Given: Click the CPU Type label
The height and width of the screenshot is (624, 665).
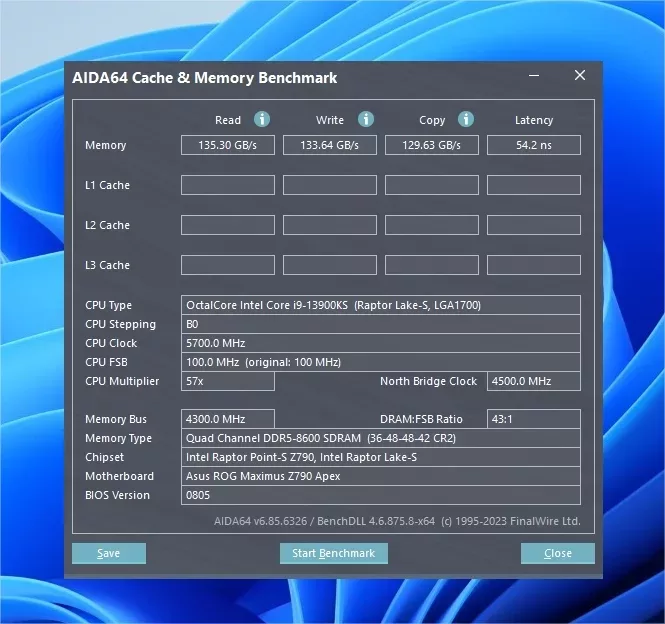Looking at the screenshot, I should (x=109, y=305).
